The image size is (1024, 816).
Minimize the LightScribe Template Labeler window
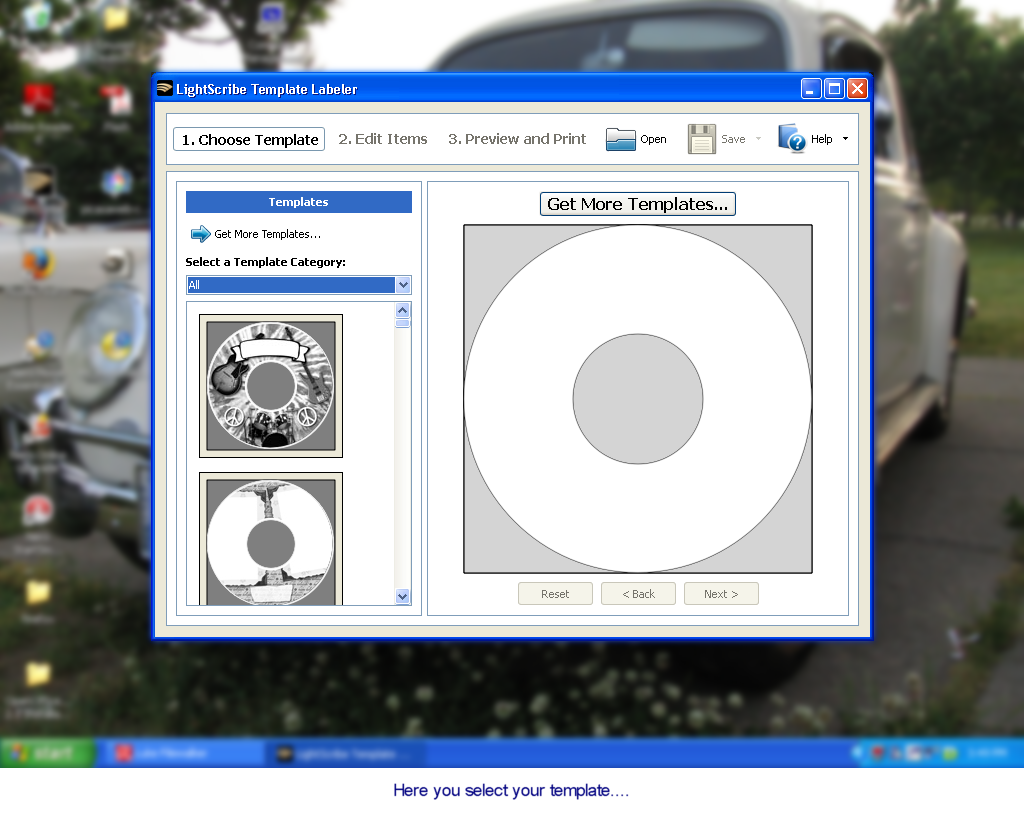(x=810, y=89)
